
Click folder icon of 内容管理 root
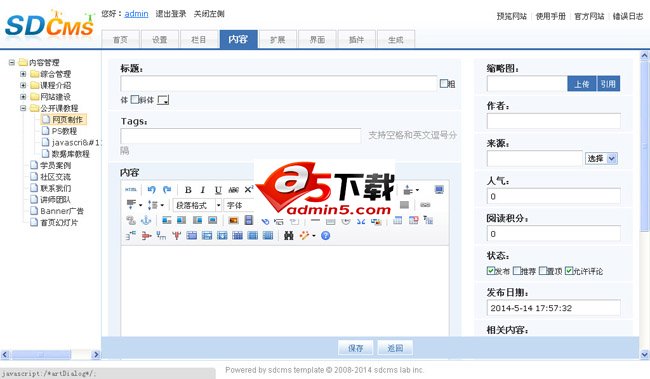click(x=23, y=63)
